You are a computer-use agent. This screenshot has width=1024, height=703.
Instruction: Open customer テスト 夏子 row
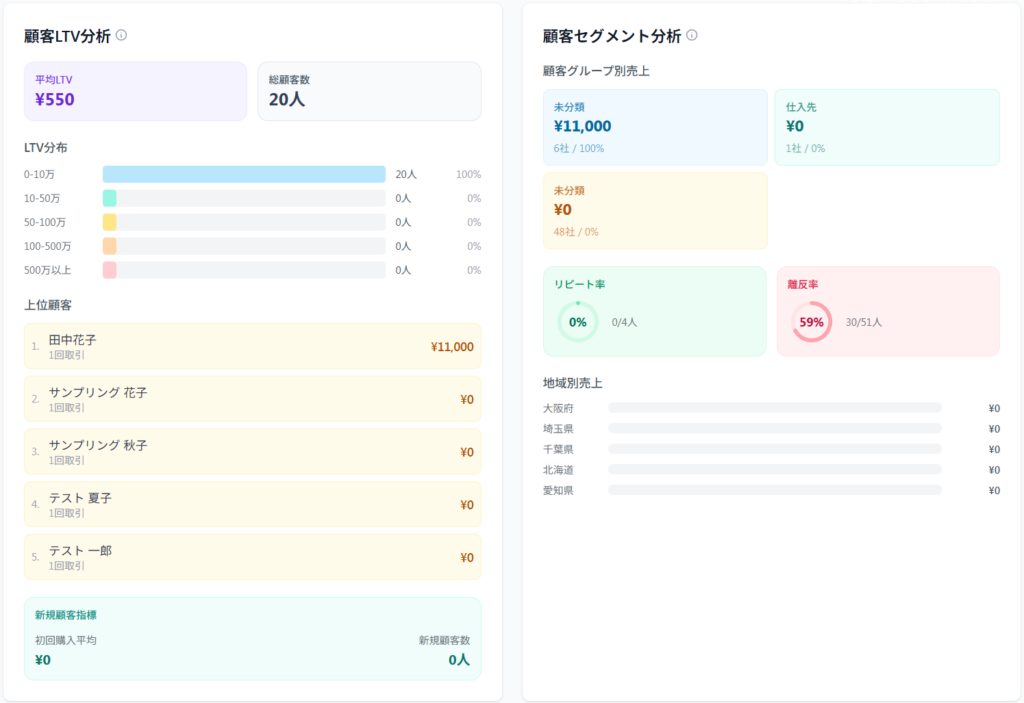(x=252, y=504)
